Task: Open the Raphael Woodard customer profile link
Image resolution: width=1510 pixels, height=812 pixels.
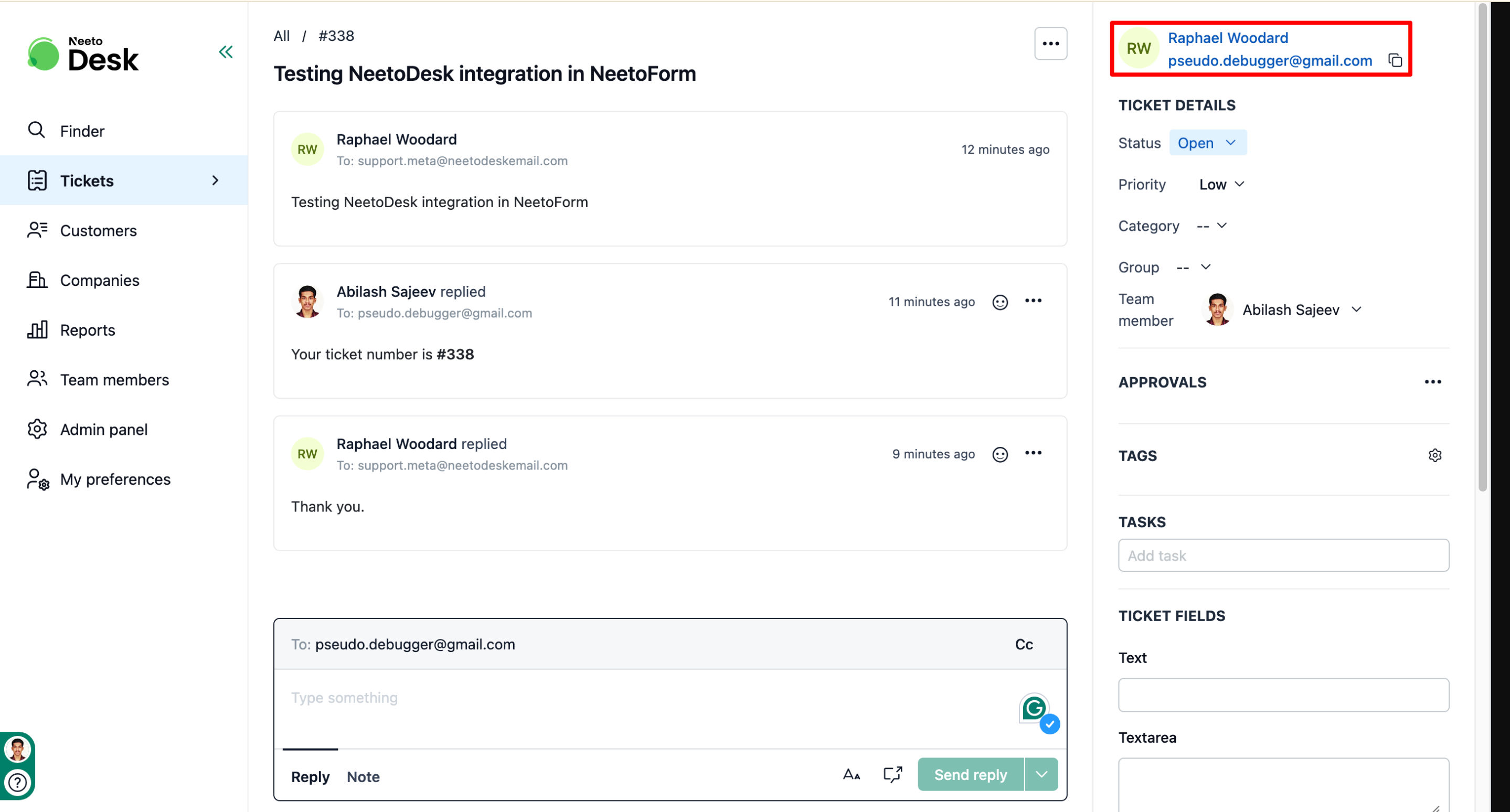Action: [1227, 38]
